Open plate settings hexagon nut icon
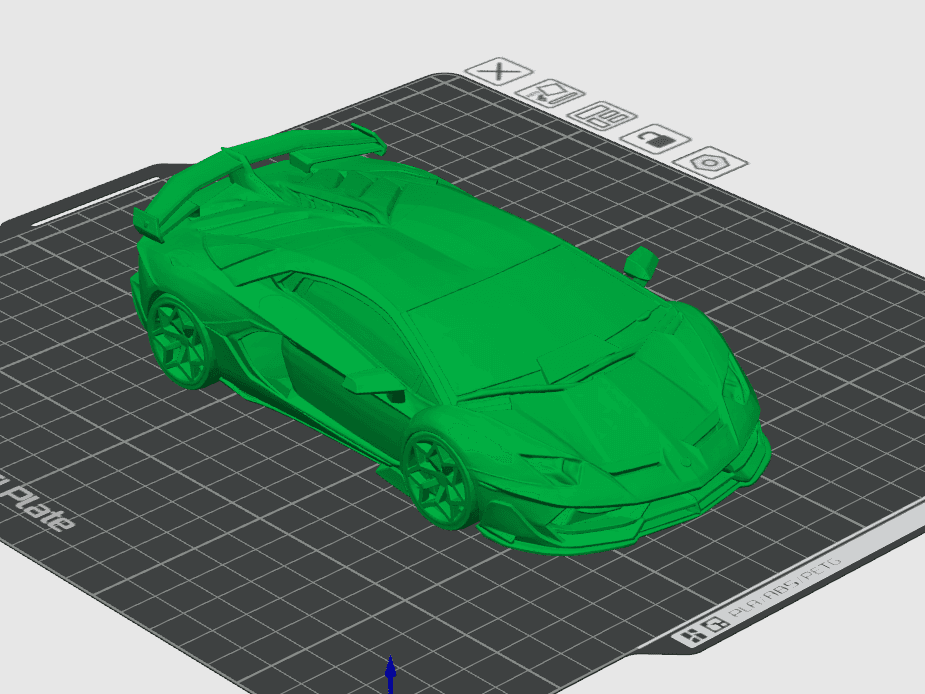This screenshot has height=694, width=925. click(x=710, y=162)
